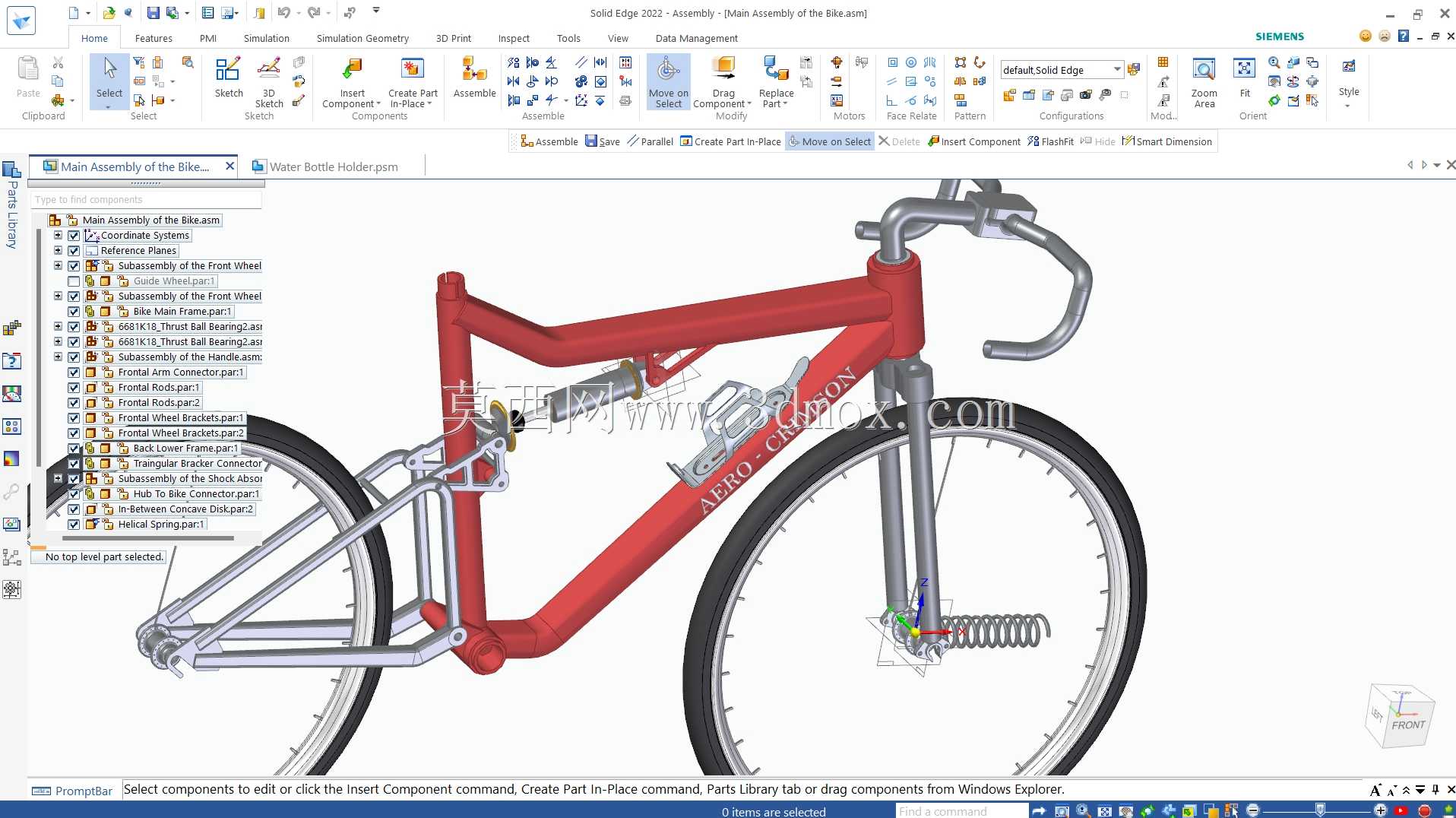
Task: Click the PathFinder horizontal scrollbar
Action: point(147,538)
